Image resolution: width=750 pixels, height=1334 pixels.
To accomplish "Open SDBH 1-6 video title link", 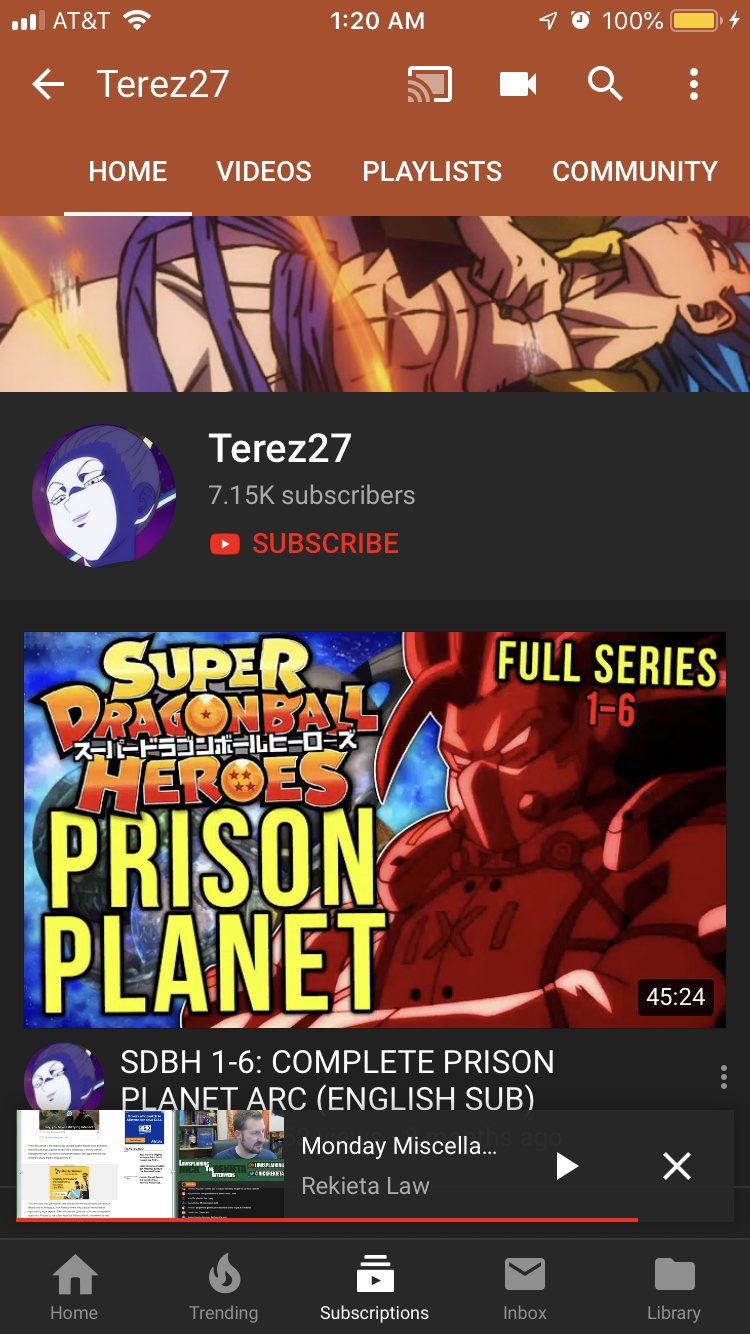I will tap(337, 1080).
